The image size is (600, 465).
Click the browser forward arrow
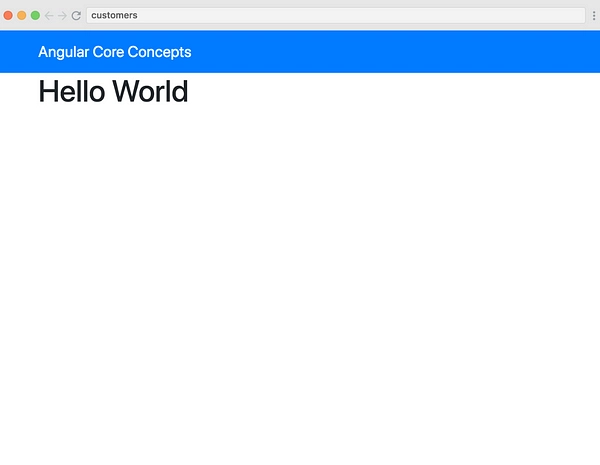pyautogui.click(x=62, y=16)
